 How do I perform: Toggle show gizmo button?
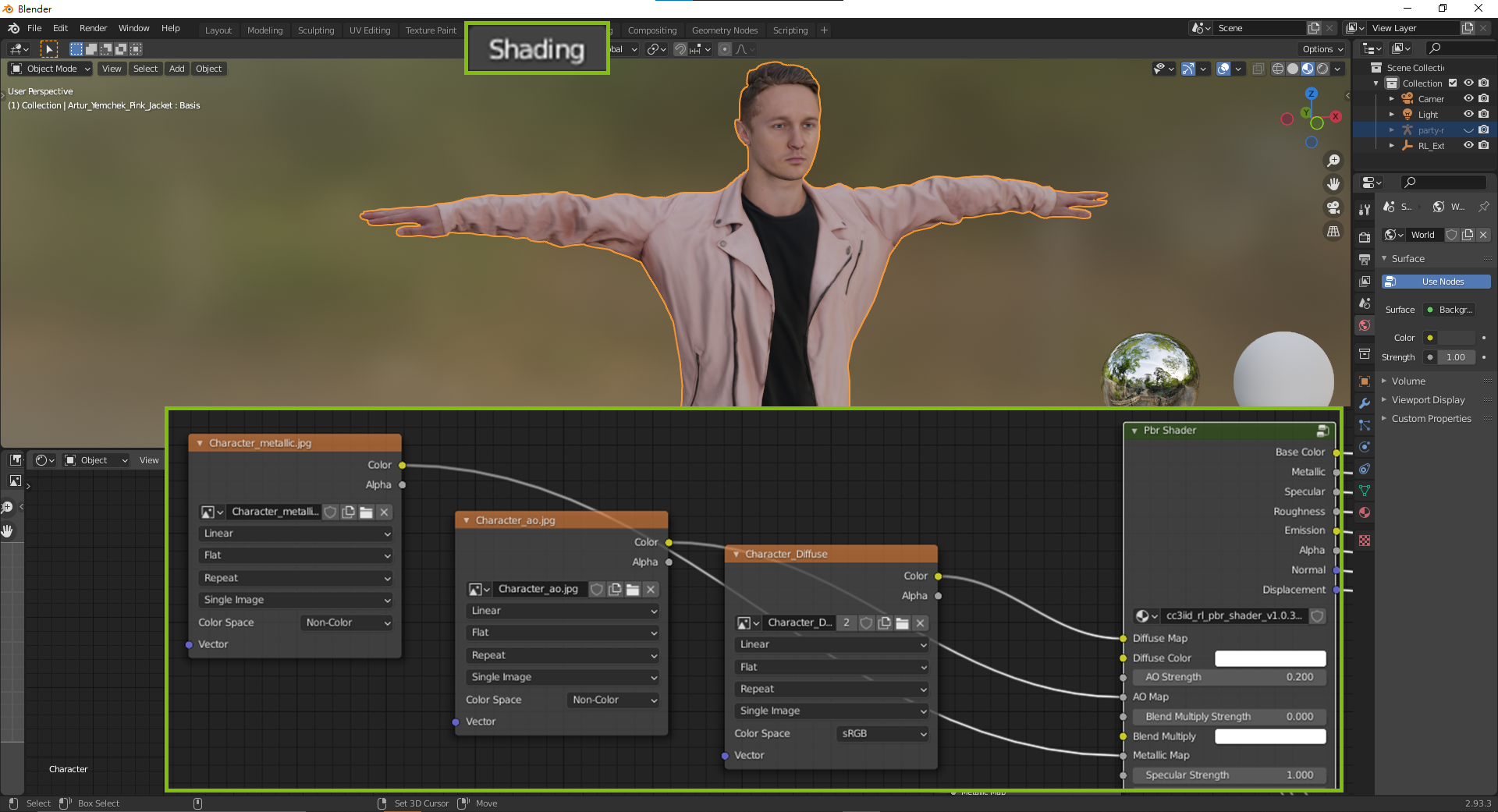click(x=1188, y=69)
